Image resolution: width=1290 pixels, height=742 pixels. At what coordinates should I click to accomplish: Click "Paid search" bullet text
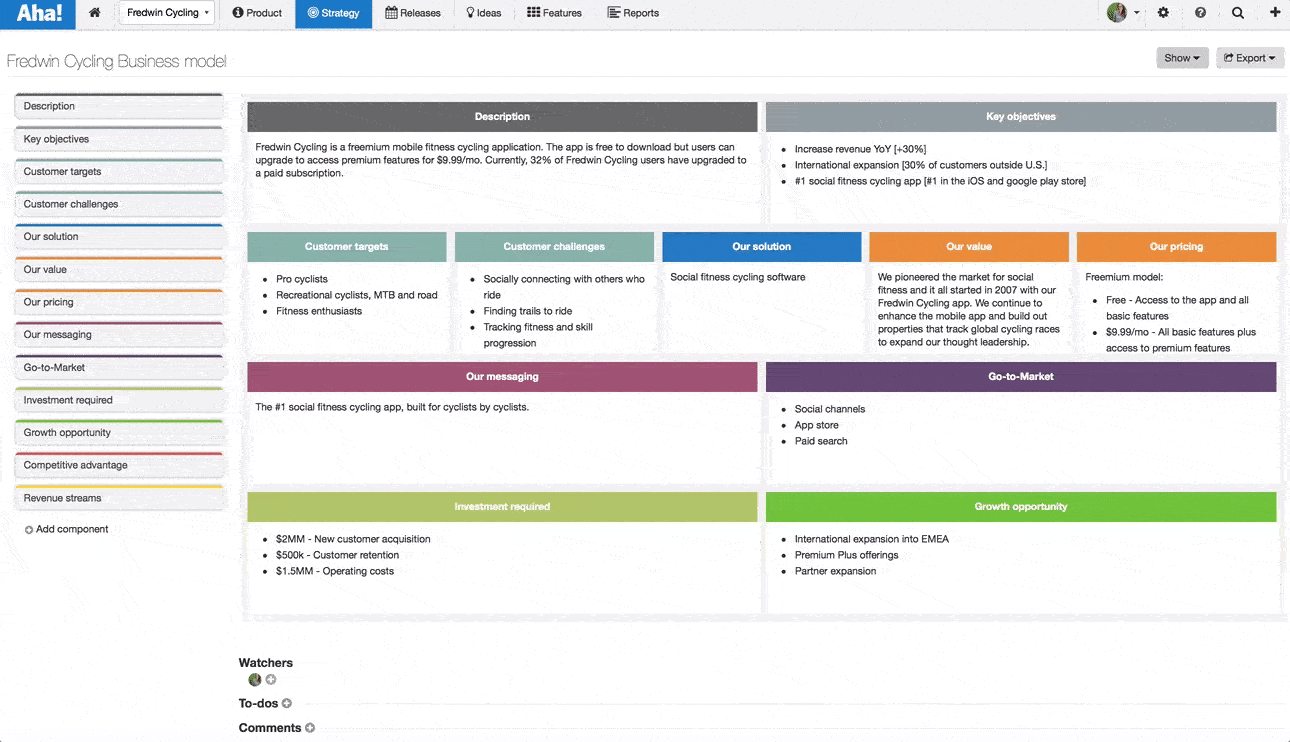click(x=821, y=441)
